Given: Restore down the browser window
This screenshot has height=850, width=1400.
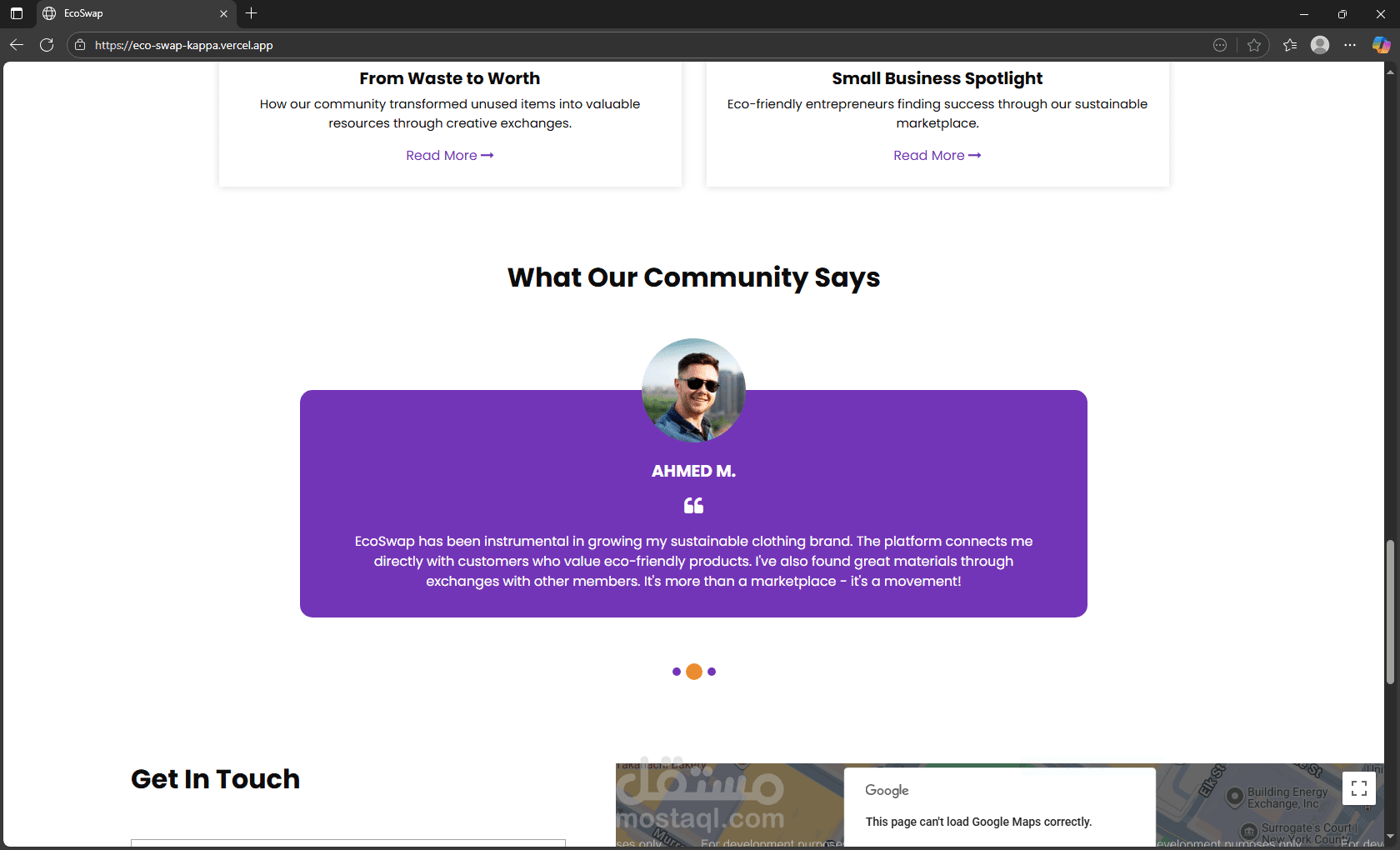Looking at the screenshot, I should (x=1342, y=13).
